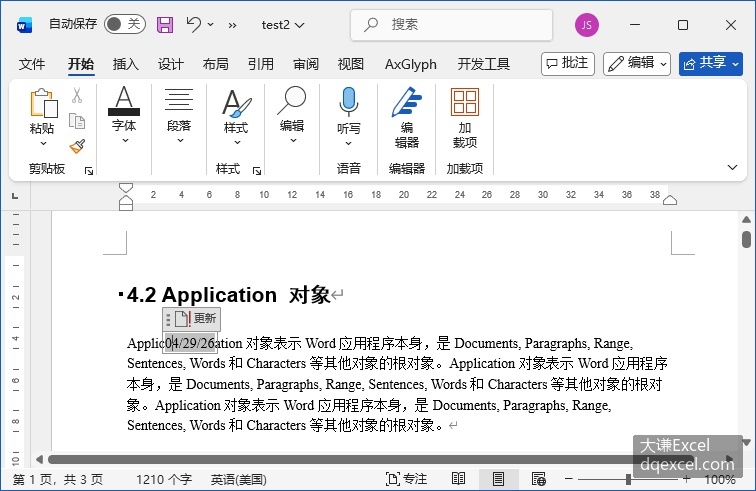Click the 粘贴 paste clipboard icon
Image resolution: width=756 pixels, height=491 pixels.
point(43,103)
